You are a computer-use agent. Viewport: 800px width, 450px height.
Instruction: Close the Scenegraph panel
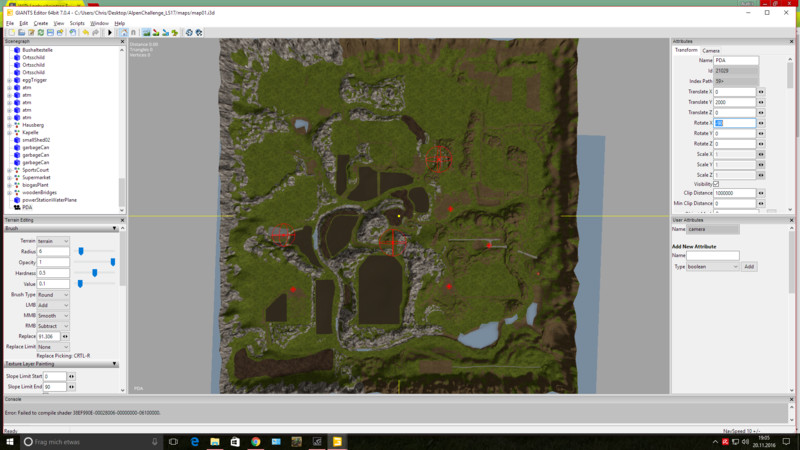coord(122,41)
